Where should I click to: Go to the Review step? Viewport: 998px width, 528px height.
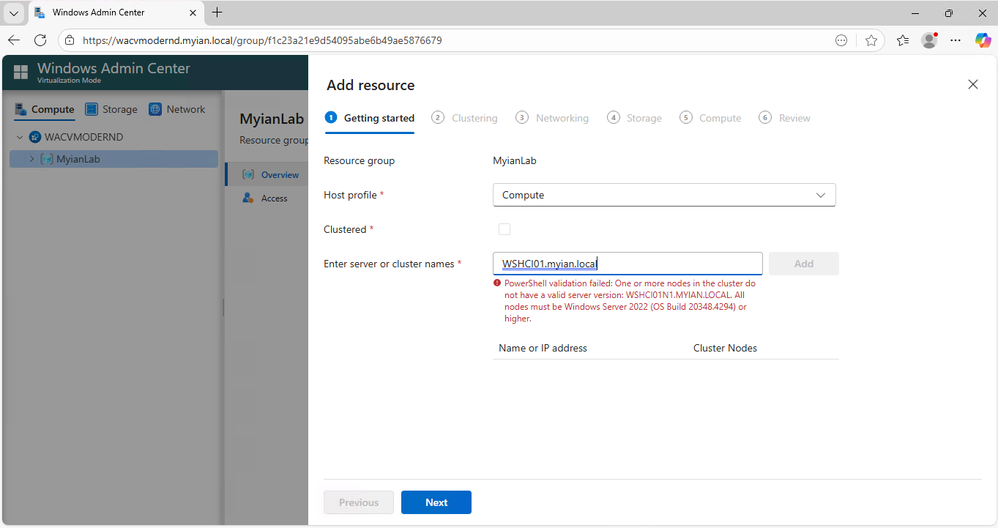tap(784, 118)
